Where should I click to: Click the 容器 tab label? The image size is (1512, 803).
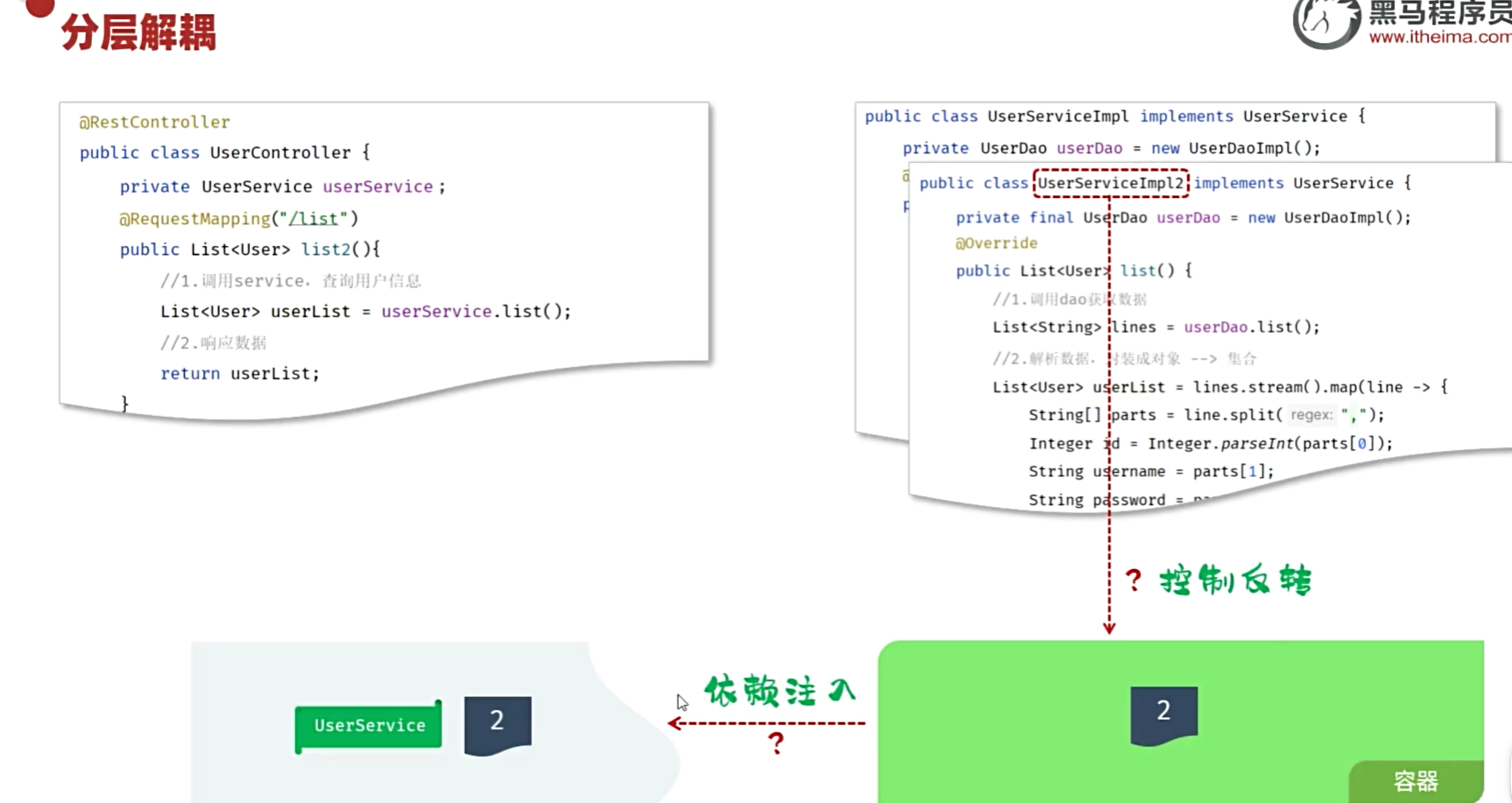click(x=1415, y=780)
